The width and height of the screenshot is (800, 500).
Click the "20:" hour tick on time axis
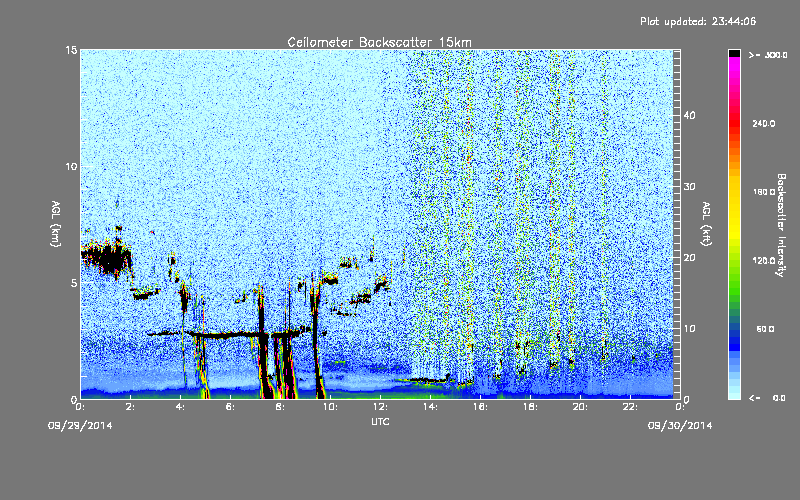click(581, 407)
